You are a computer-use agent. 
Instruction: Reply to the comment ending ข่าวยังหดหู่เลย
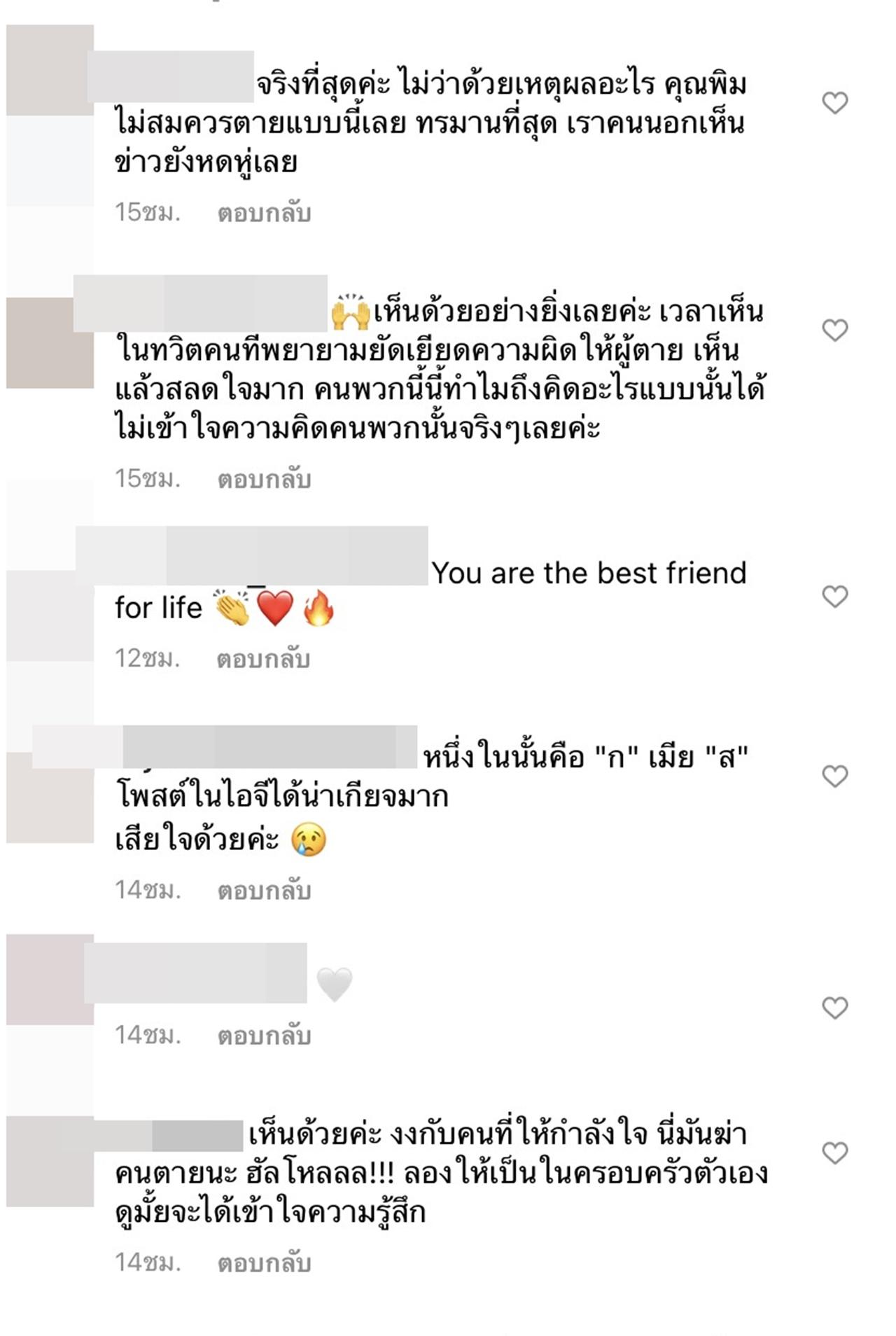pyautogui.click(x=264, y=213)
